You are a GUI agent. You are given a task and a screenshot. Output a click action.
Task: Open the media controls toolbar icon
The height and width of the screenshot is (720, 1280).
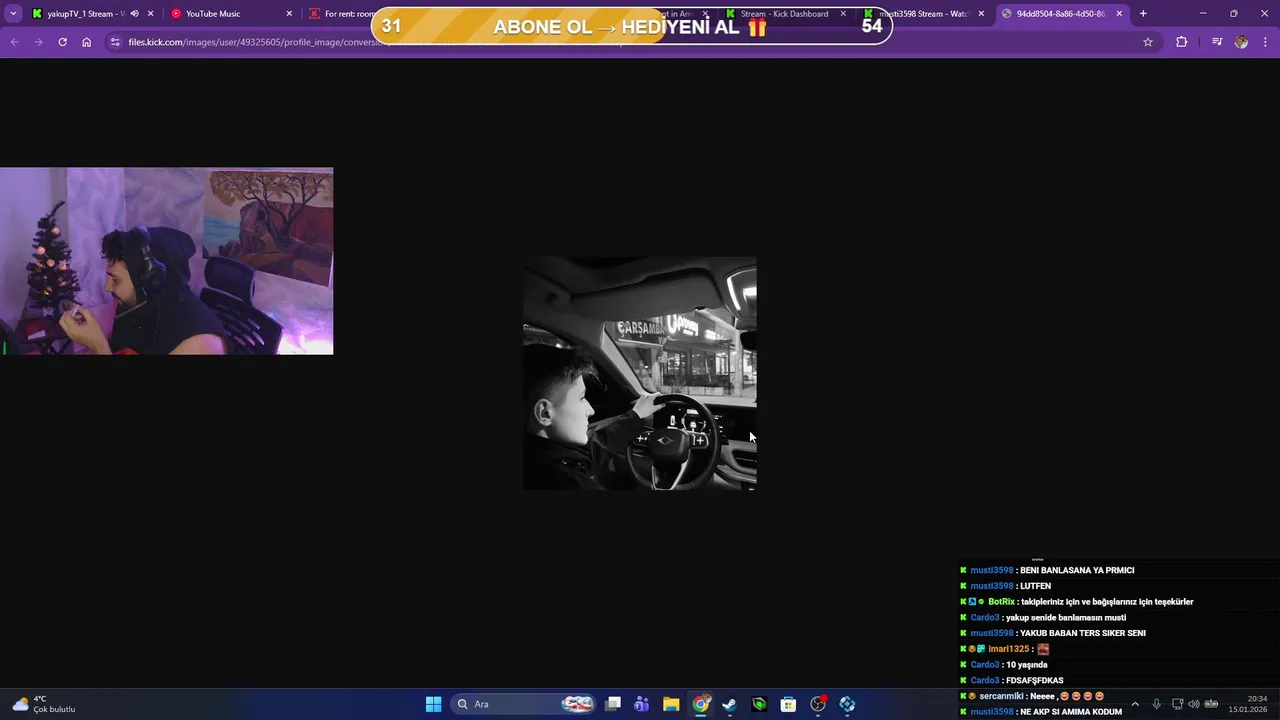[1217, 42]
